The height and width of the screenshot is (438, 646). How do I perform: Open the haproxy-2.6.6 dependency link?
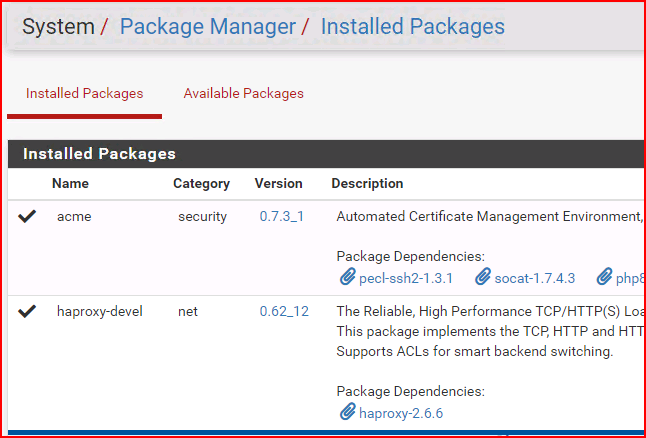(401, 413)
